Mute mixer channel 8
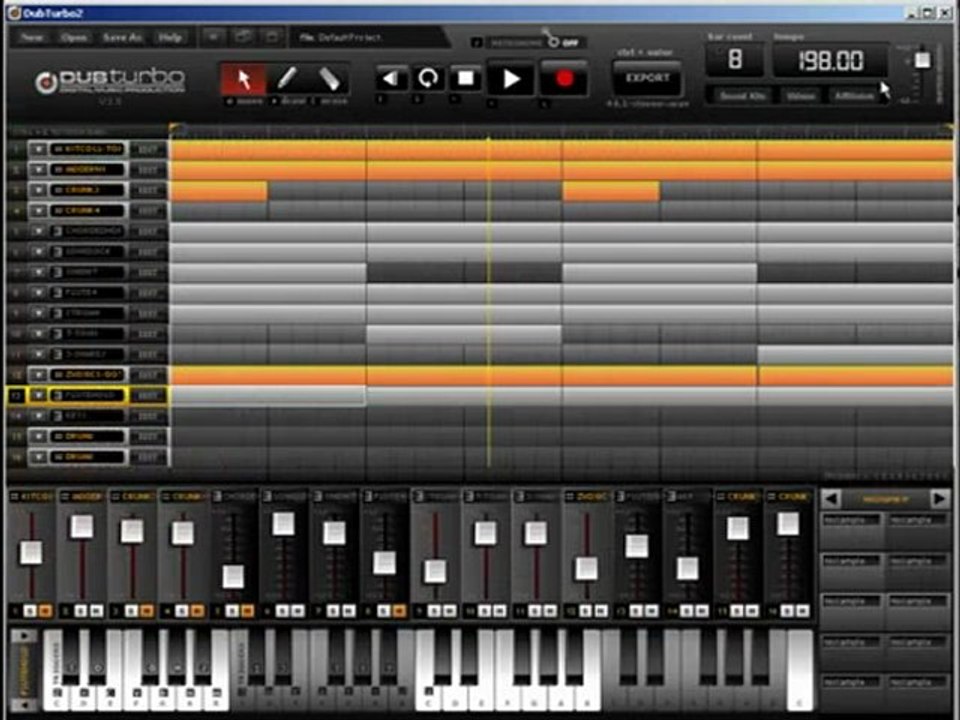The image size is (960, 720). point(399,611)
